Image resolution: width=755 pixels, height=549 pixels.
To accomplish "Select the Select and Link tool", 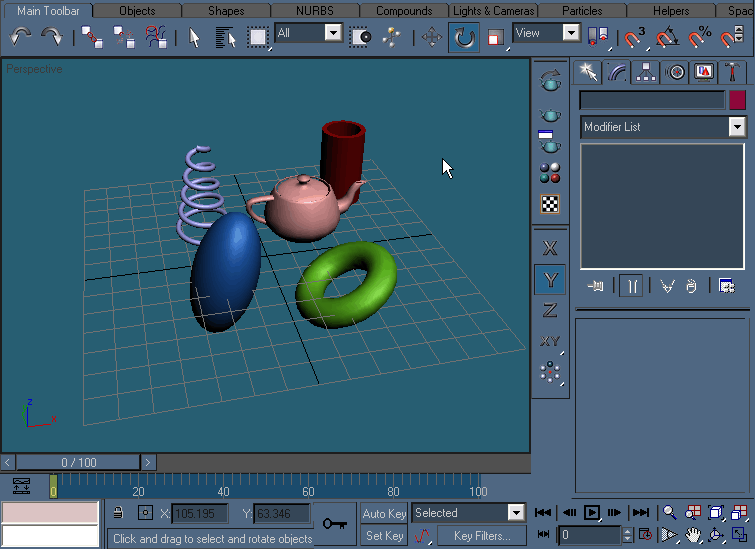I will click(x=91, y=37).
